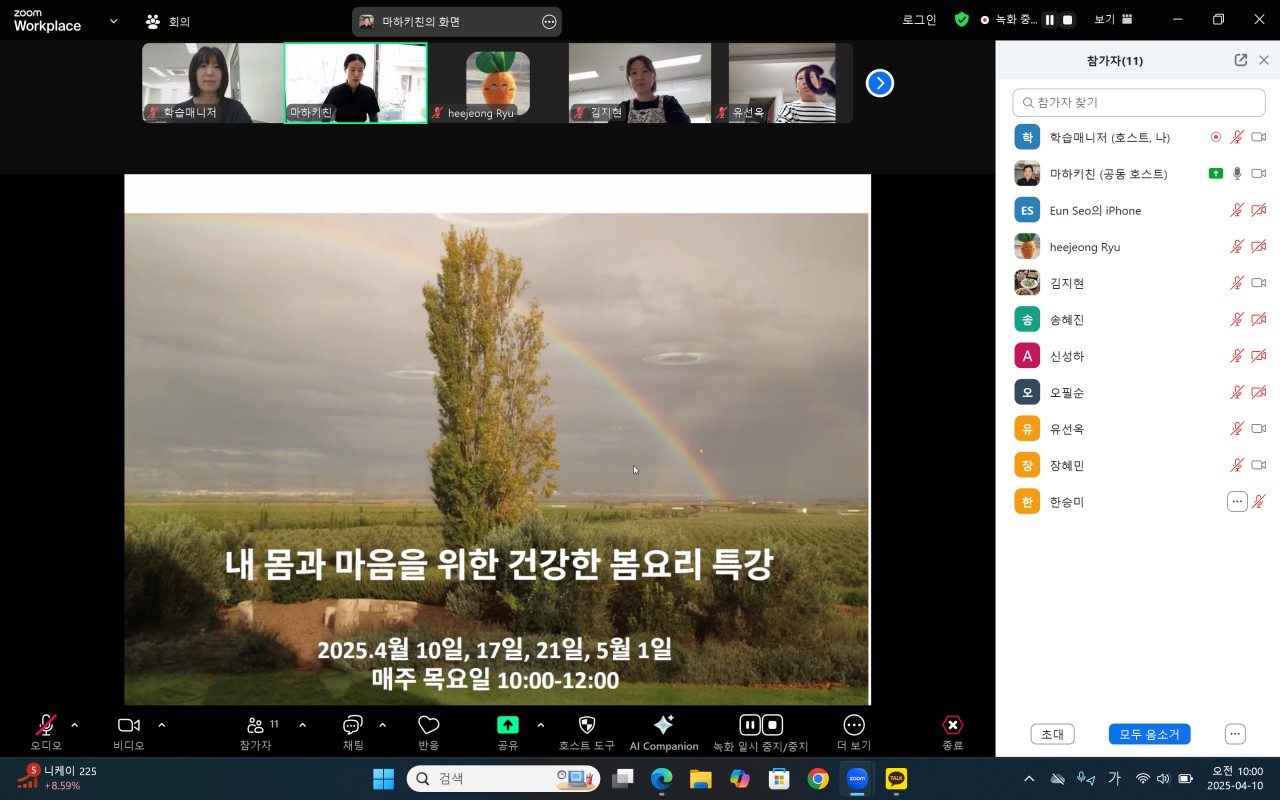Open the 보기 view menu

coord(1113,20)
